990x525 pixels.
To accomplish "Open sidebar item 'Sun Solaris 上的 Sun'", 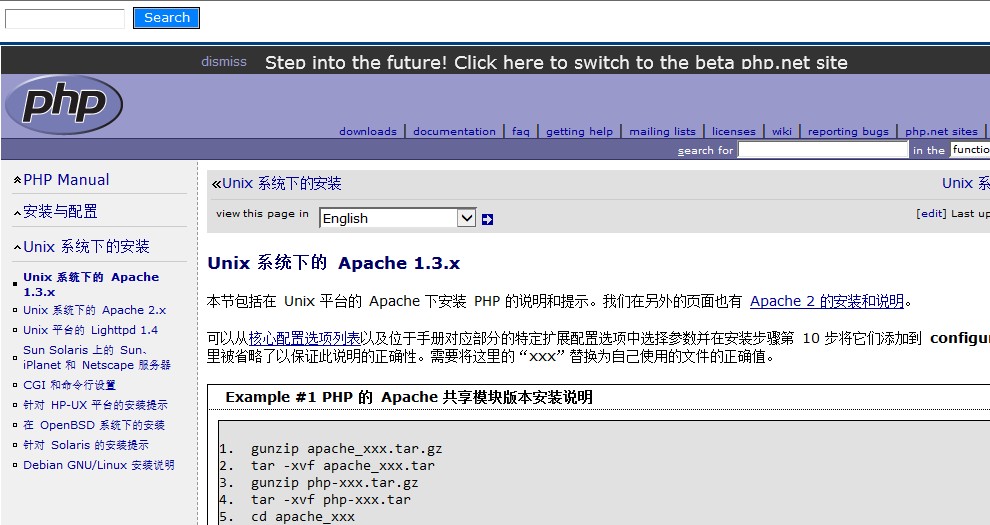I will [97, 357].
